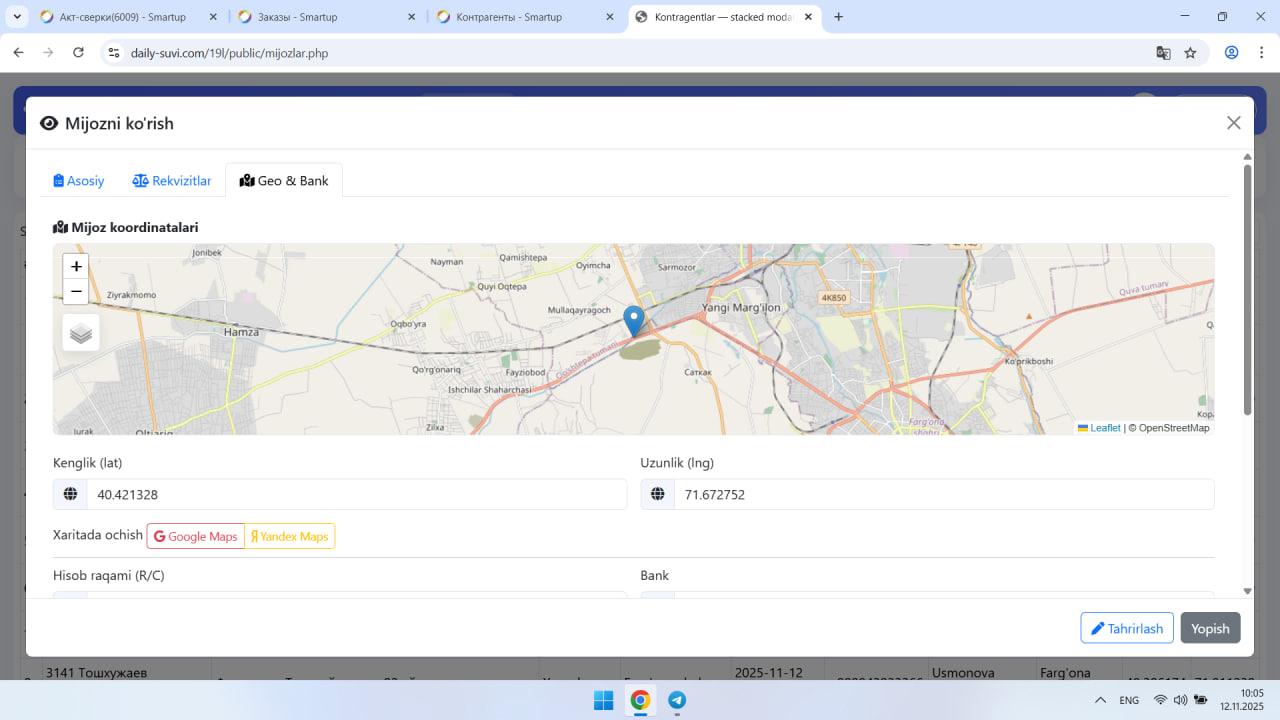
Task: Click the blue location marker pin
Action: pos(633,320)
